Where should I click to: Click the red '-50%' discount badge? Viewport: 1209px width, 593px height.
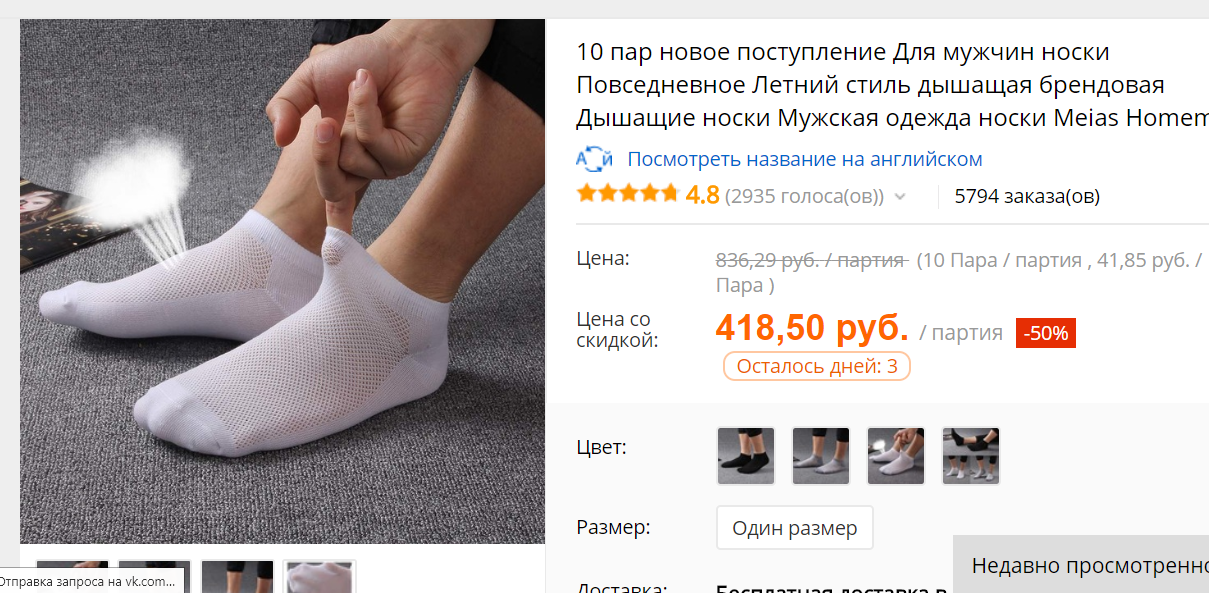click(x=1046, y=333)
